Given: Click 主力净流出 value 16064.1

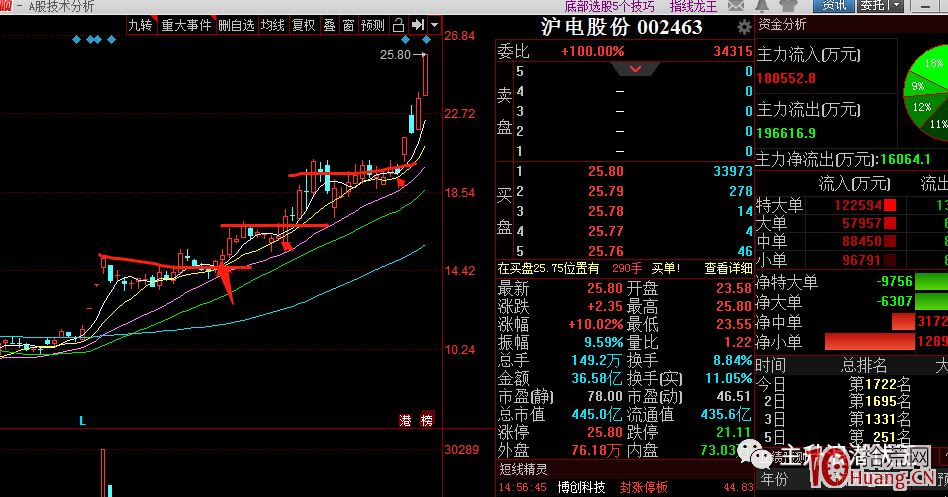Looking at the screenshot, I should point(906,160).
